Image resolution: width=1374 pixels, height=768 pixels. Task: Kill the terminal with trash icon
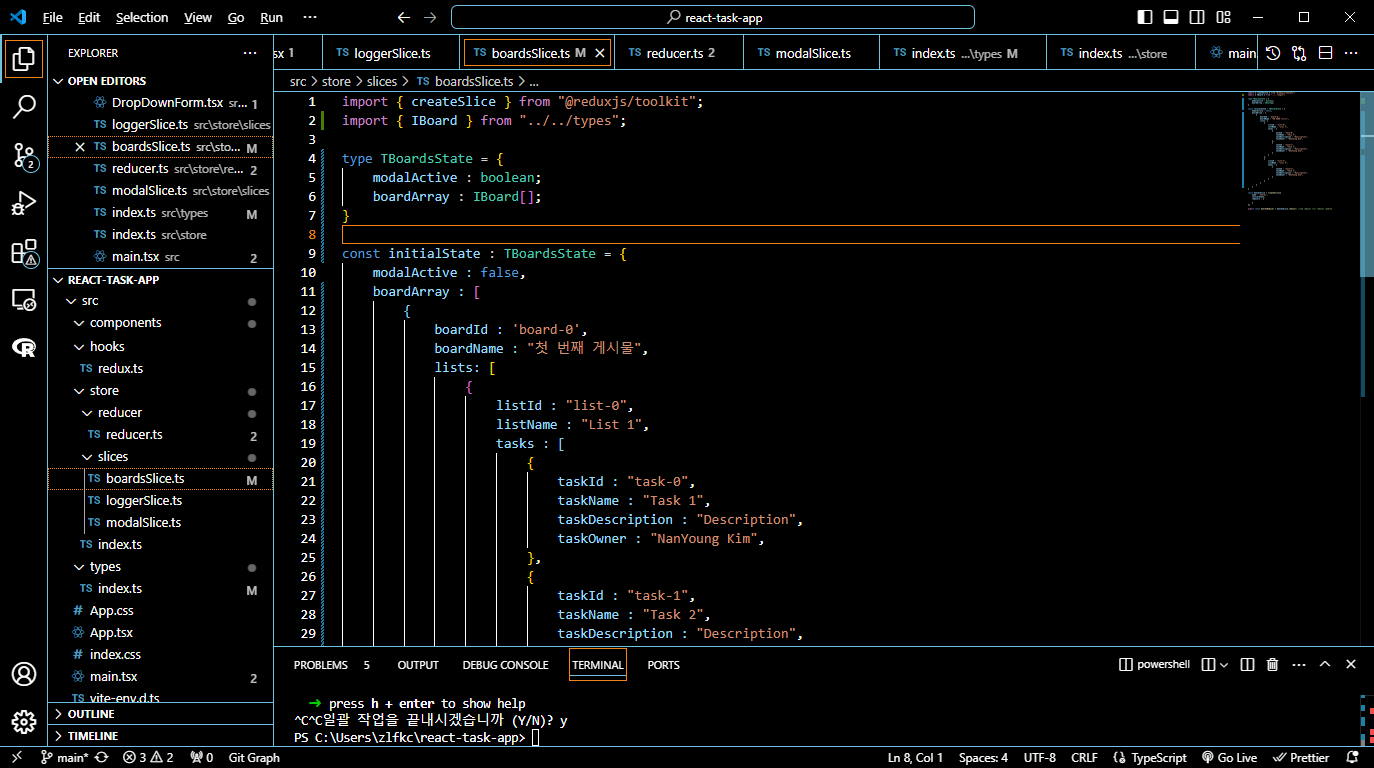[1272, 664]
